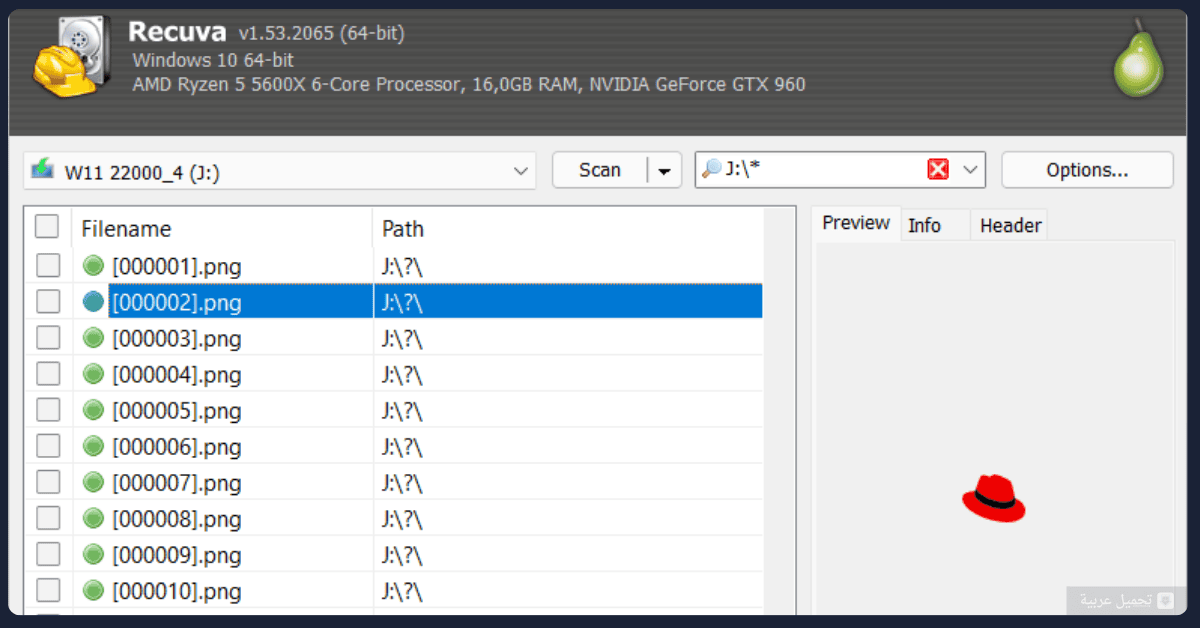The width and height of the screenshot is (1200, 628).
Task: Select the [000007].png file name
Action: pyautogui.click(x=177, y=483)
